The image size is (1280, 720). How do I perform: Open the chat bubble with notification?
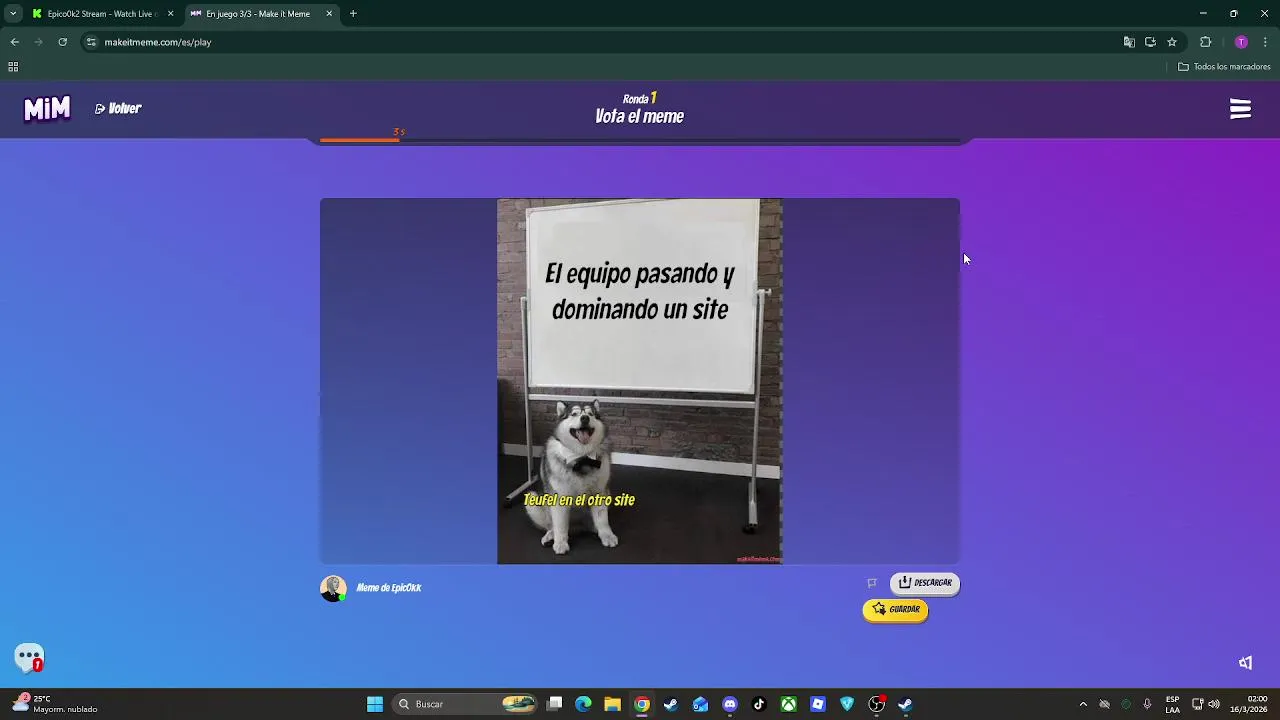click(x=29, y=658)
